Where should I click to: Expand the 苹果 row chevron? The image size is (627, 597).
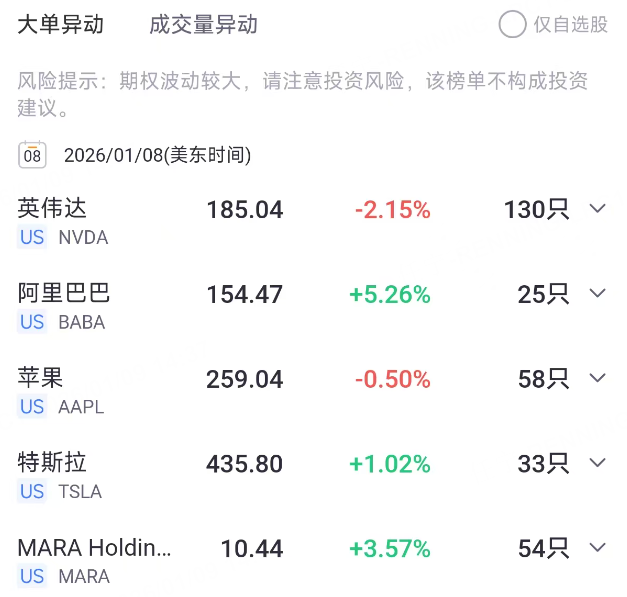[x=598, y=378]
